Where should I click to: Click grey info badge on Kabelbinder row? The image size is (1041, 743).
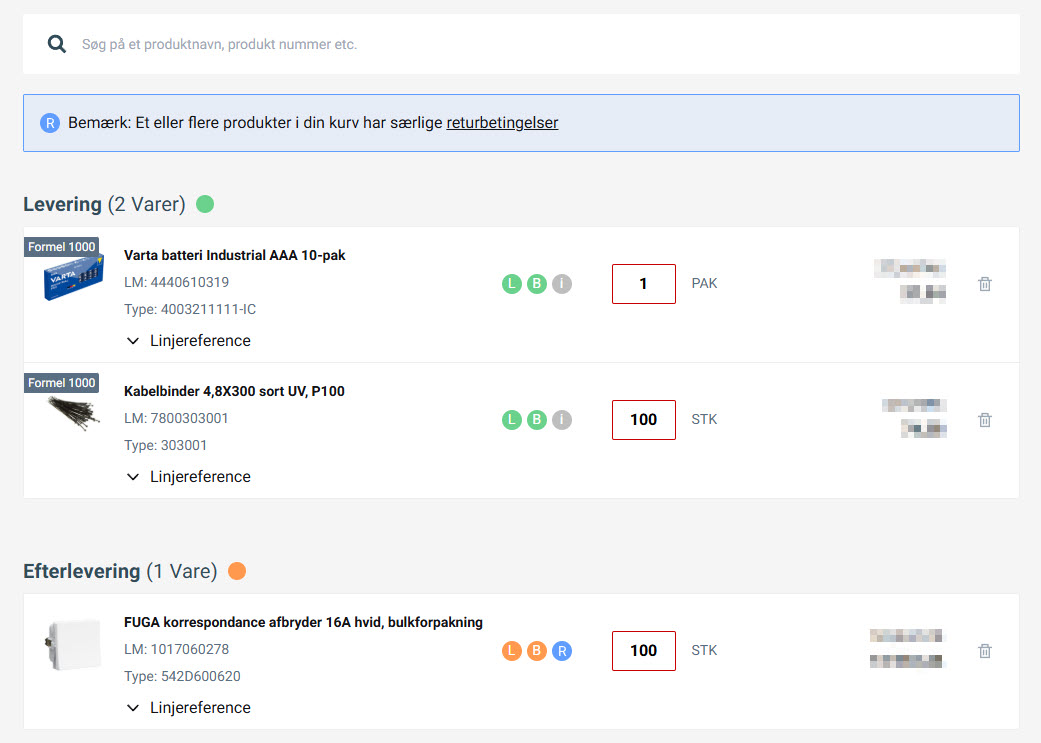(562, 420)
